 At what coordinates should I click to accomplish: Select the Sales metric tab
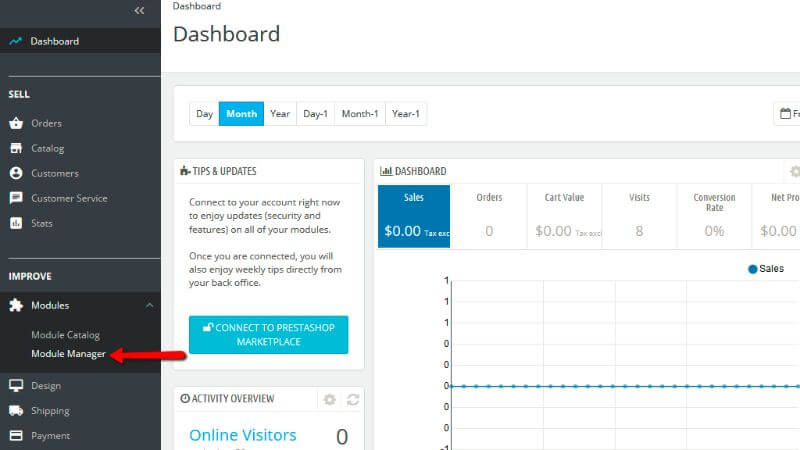[414, 216]
